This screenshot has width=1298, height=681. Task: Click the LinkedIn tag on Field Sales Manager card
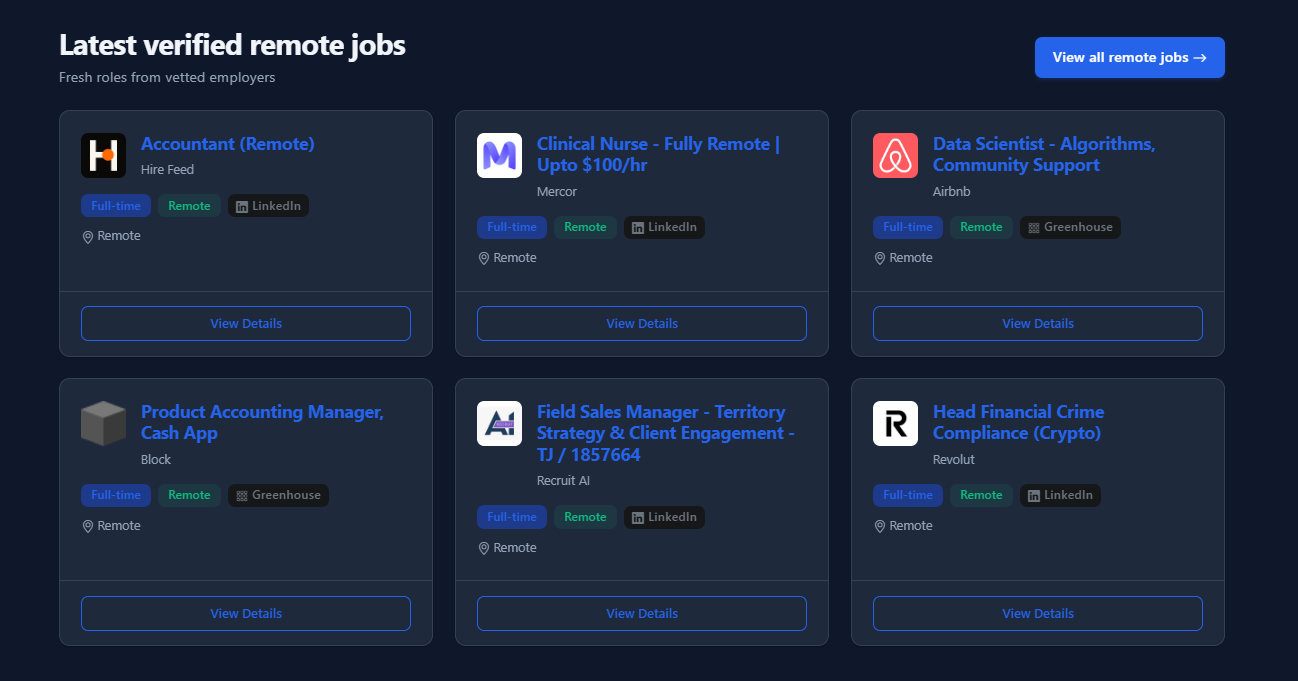point(664,517)
